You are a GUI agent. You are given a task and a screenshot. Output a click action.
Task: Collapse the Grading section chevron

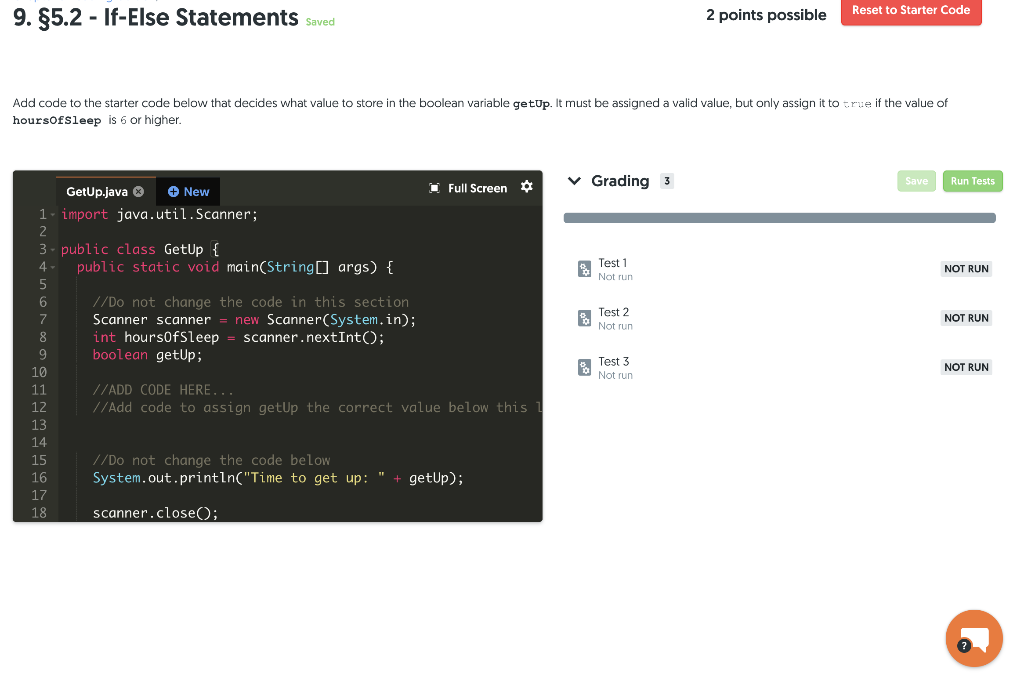coord(574,181)
